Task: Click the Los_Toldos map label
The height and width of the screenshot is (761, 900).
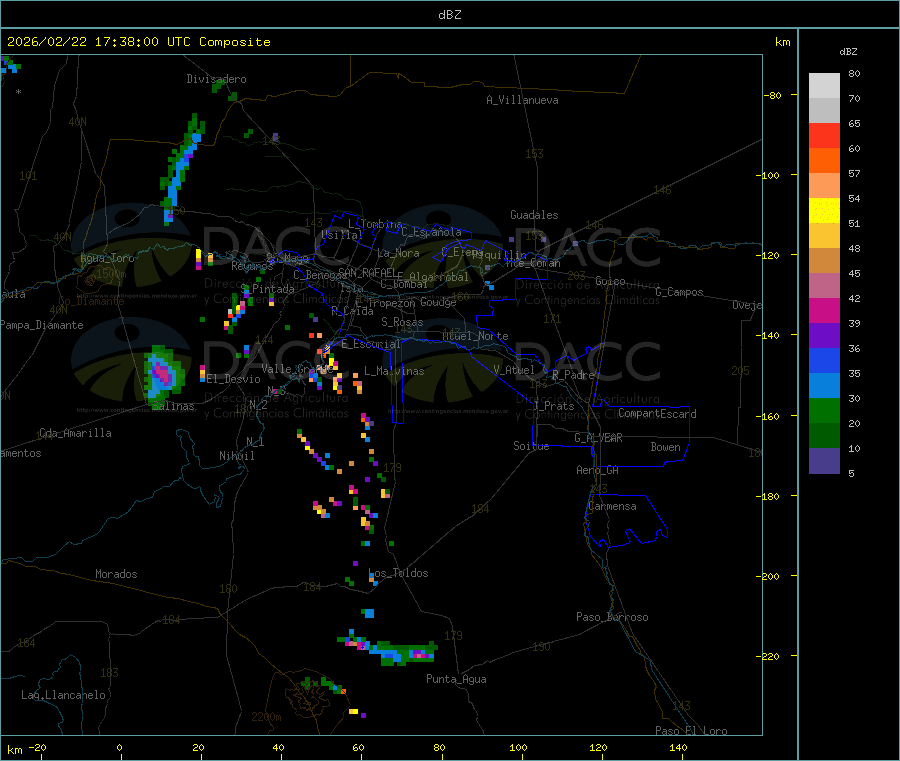Action: click(x=398, y=573)
